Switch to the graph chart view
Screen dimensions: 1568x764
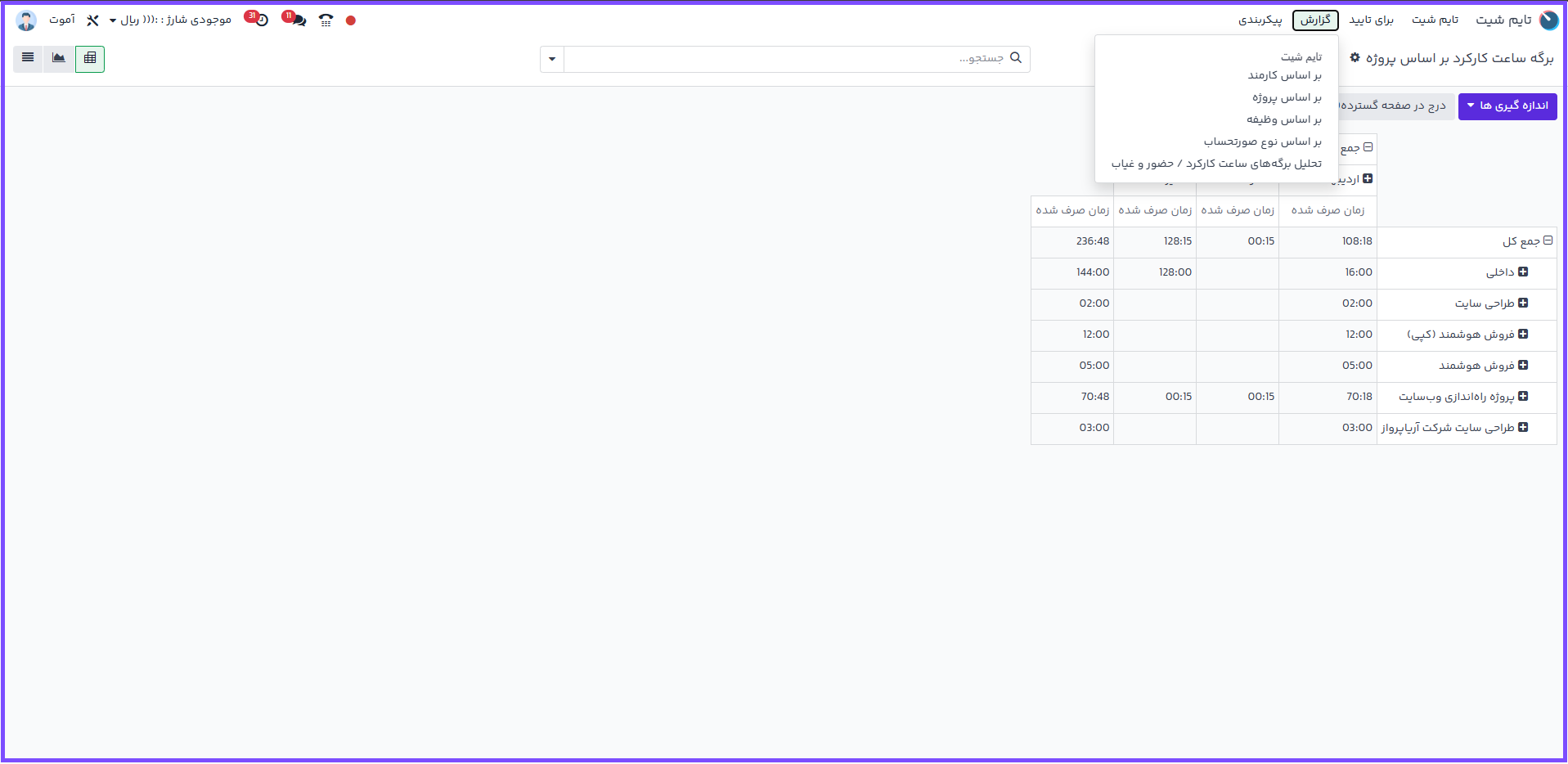click(59, 59)
